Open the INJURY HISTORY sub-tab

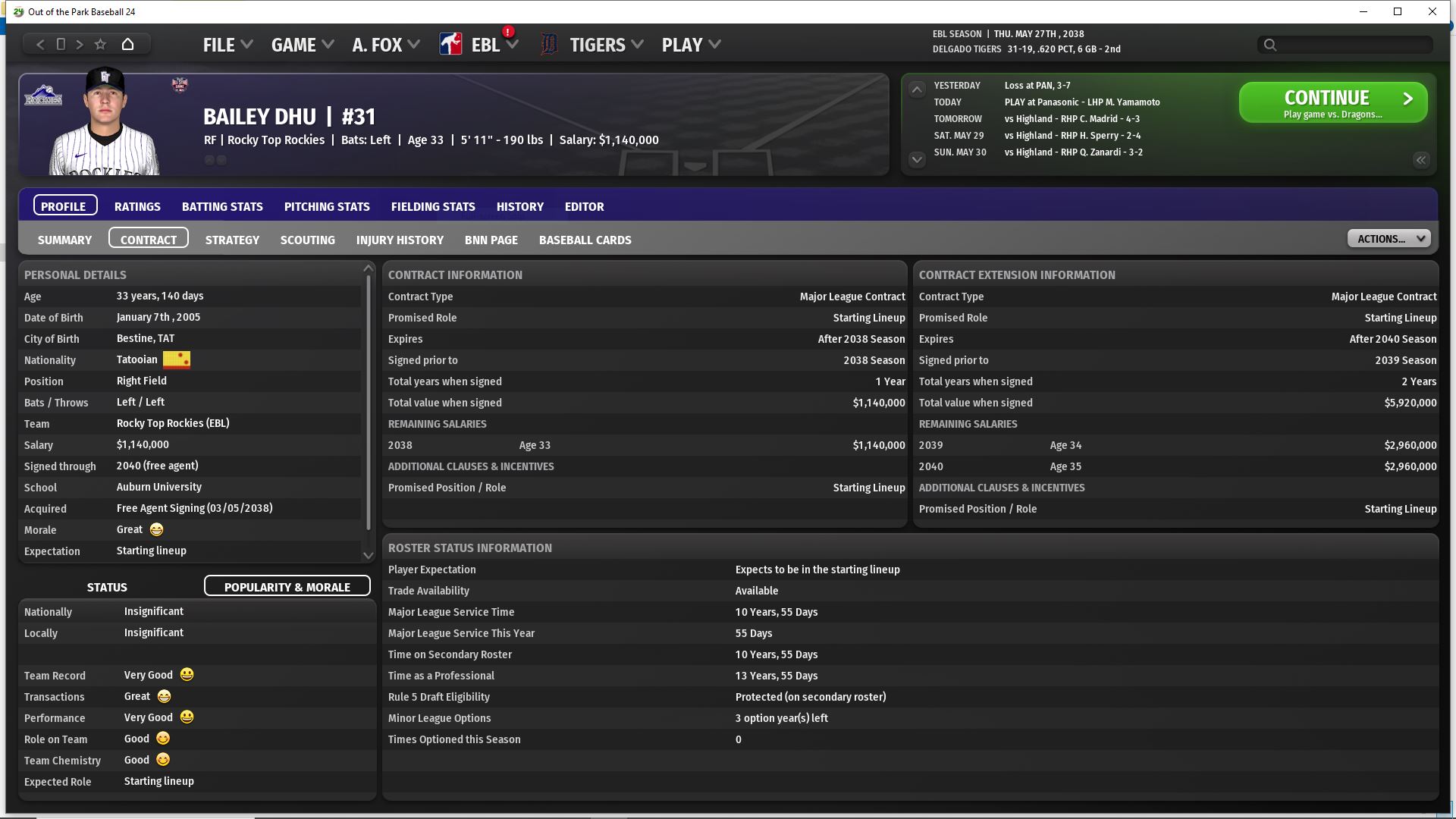click(x=400, y=240)
